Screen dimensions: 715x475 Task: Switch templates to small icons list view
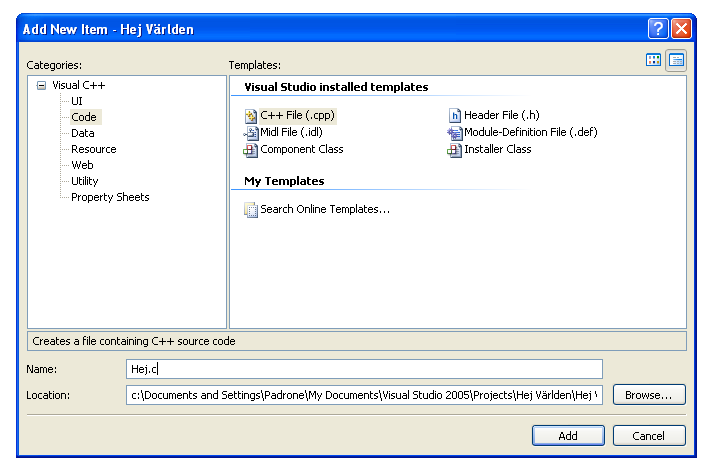(x=676, y=60)
